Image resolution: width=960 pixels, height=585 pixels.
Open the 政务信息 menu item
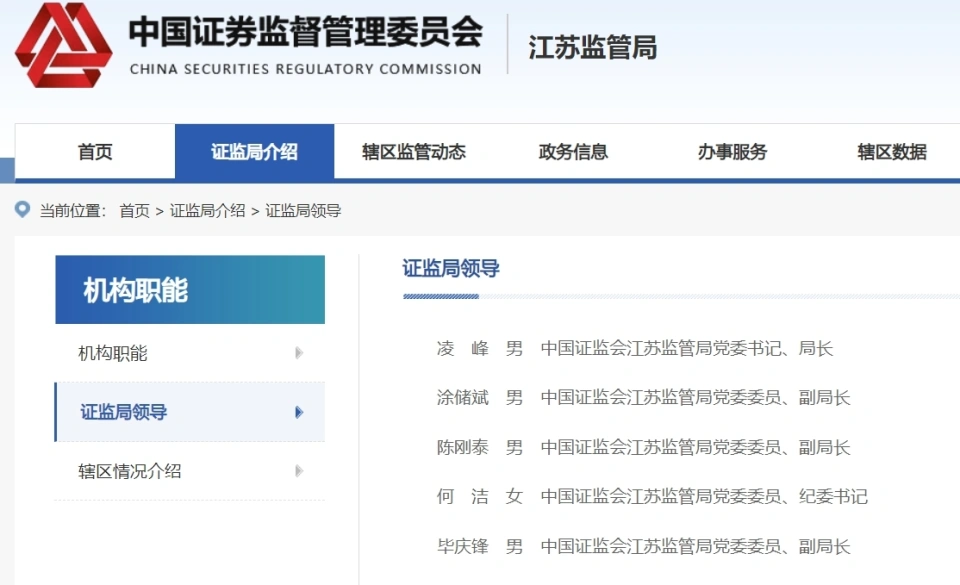(x=573, y=152)
